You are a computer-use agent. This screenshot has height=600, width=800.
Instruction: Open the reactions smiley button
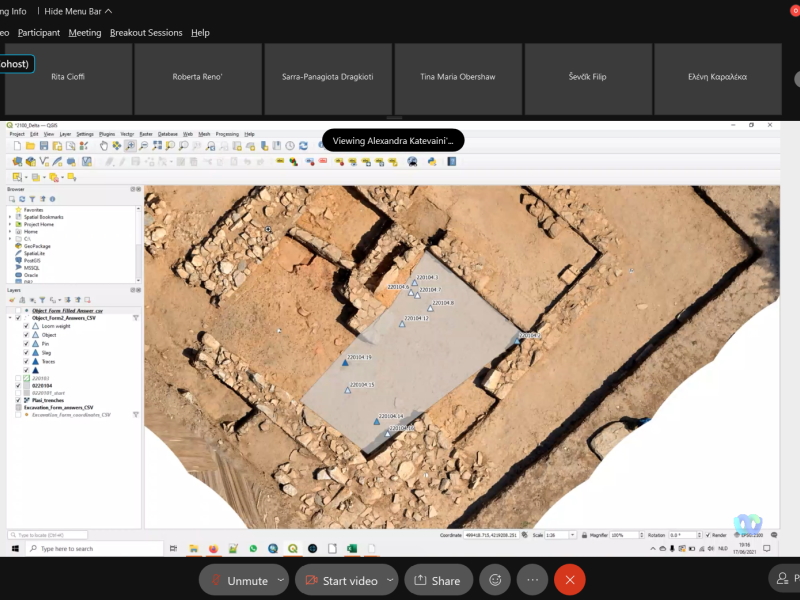point(495,580)
